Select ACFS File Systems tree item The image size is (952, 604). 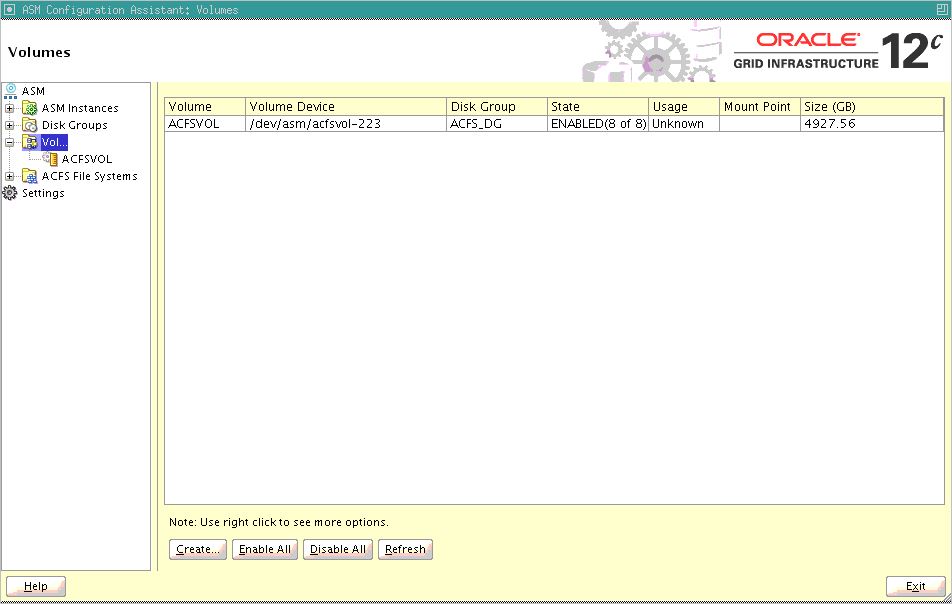point(90,176)
